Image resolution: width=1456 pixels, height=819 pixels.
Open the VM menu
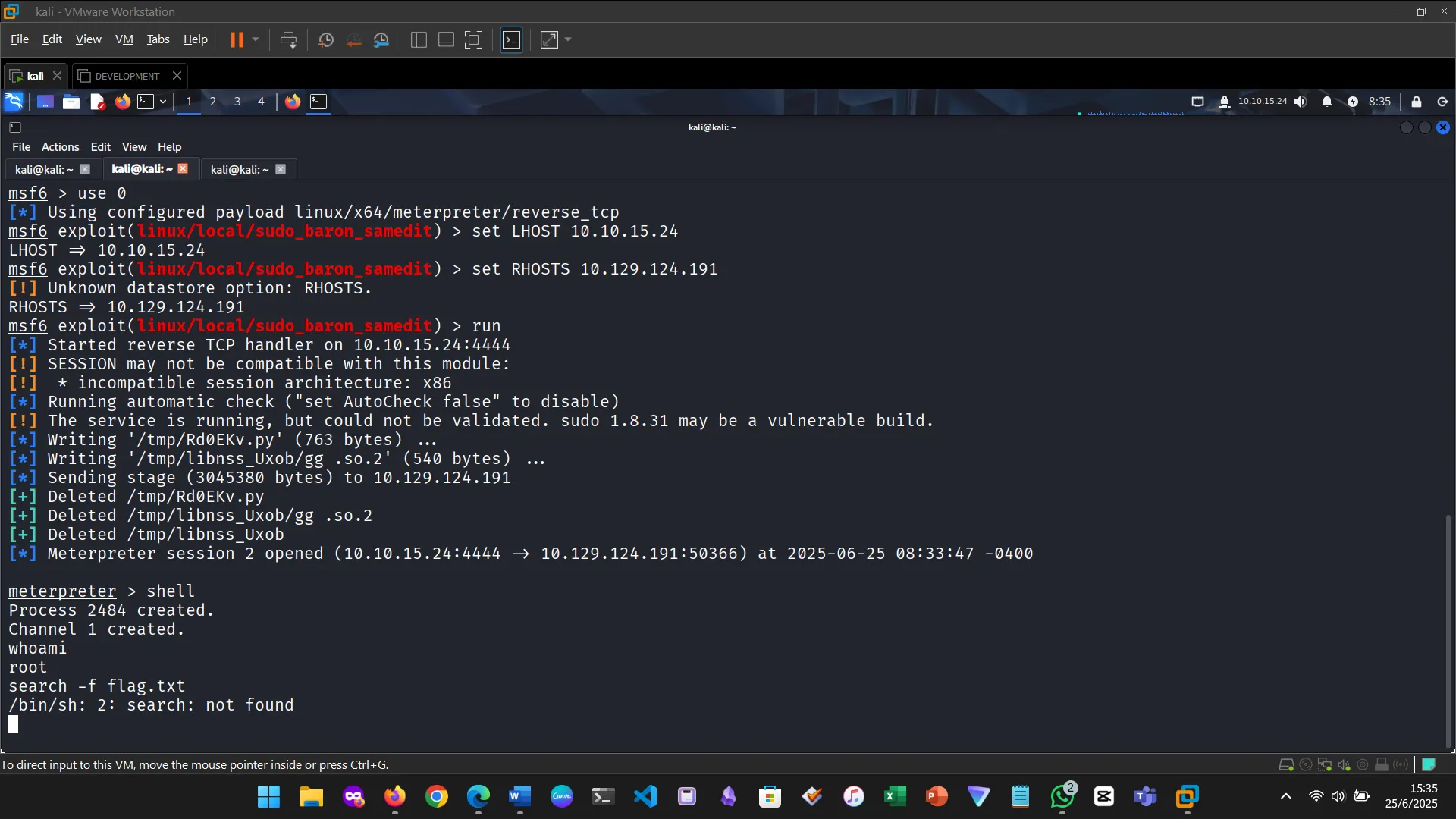[x=124, y=39]
